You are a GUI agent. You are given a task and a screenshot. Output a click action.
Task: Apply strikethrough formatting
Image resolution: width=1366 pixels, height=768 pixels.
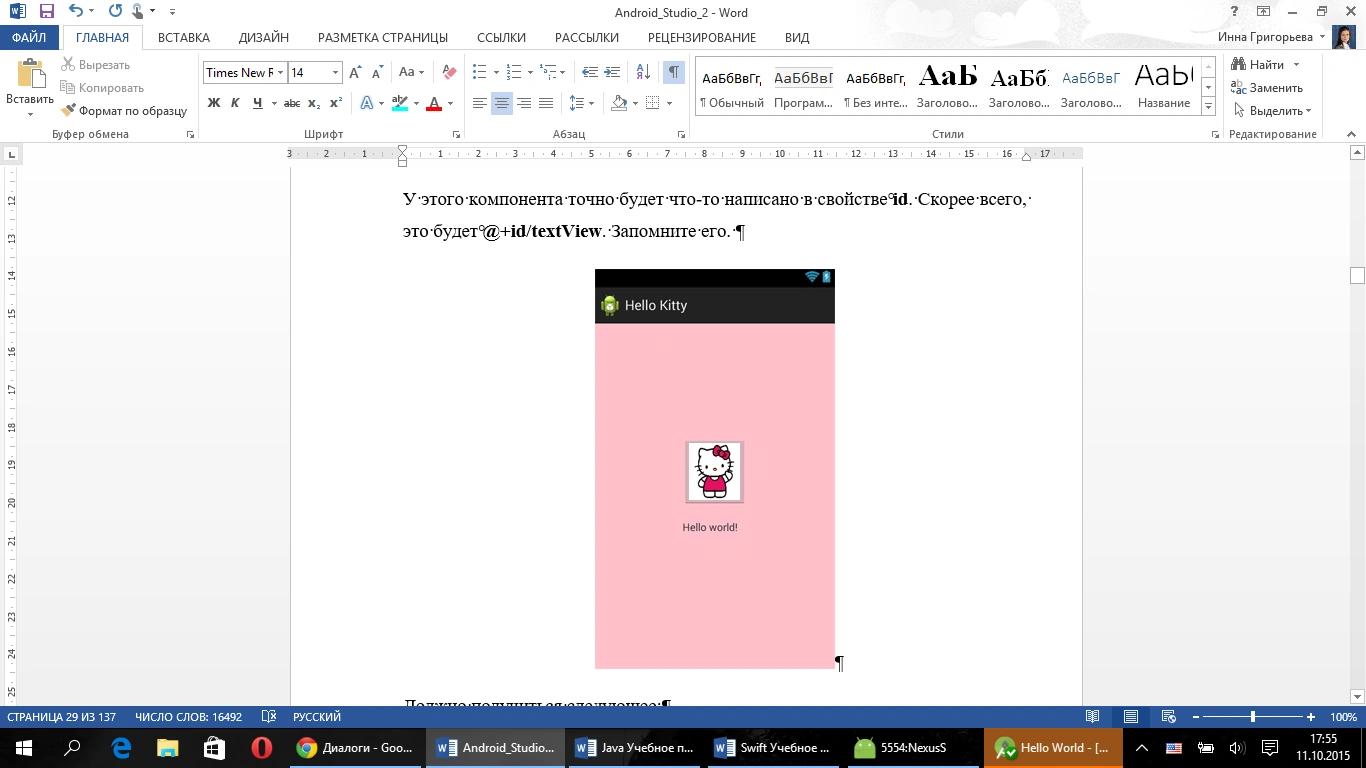click(291, 103)
